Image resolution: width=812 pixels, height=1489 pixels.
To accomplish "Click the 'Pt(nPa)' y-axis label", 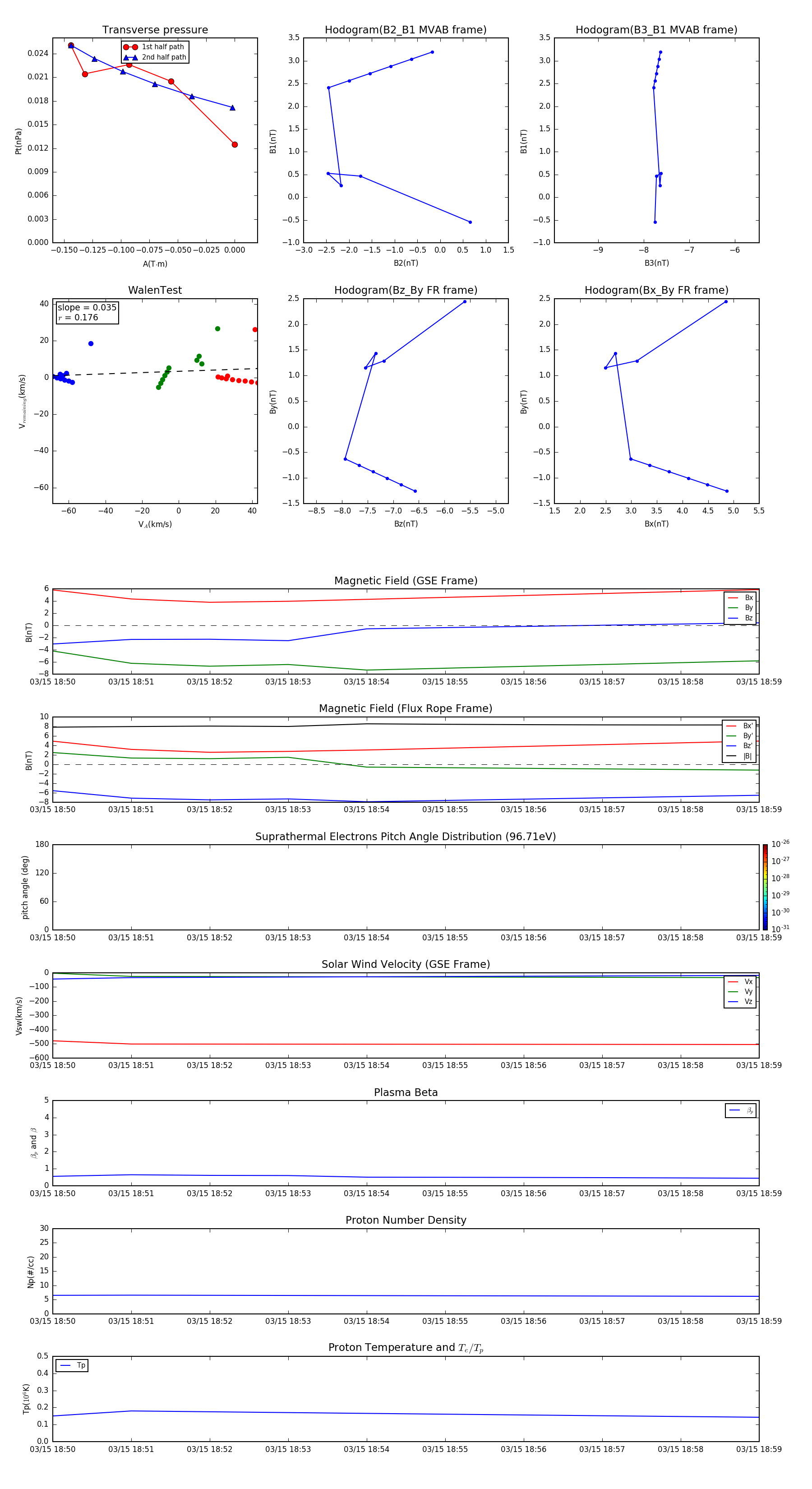I will click(x=18, y=140).
